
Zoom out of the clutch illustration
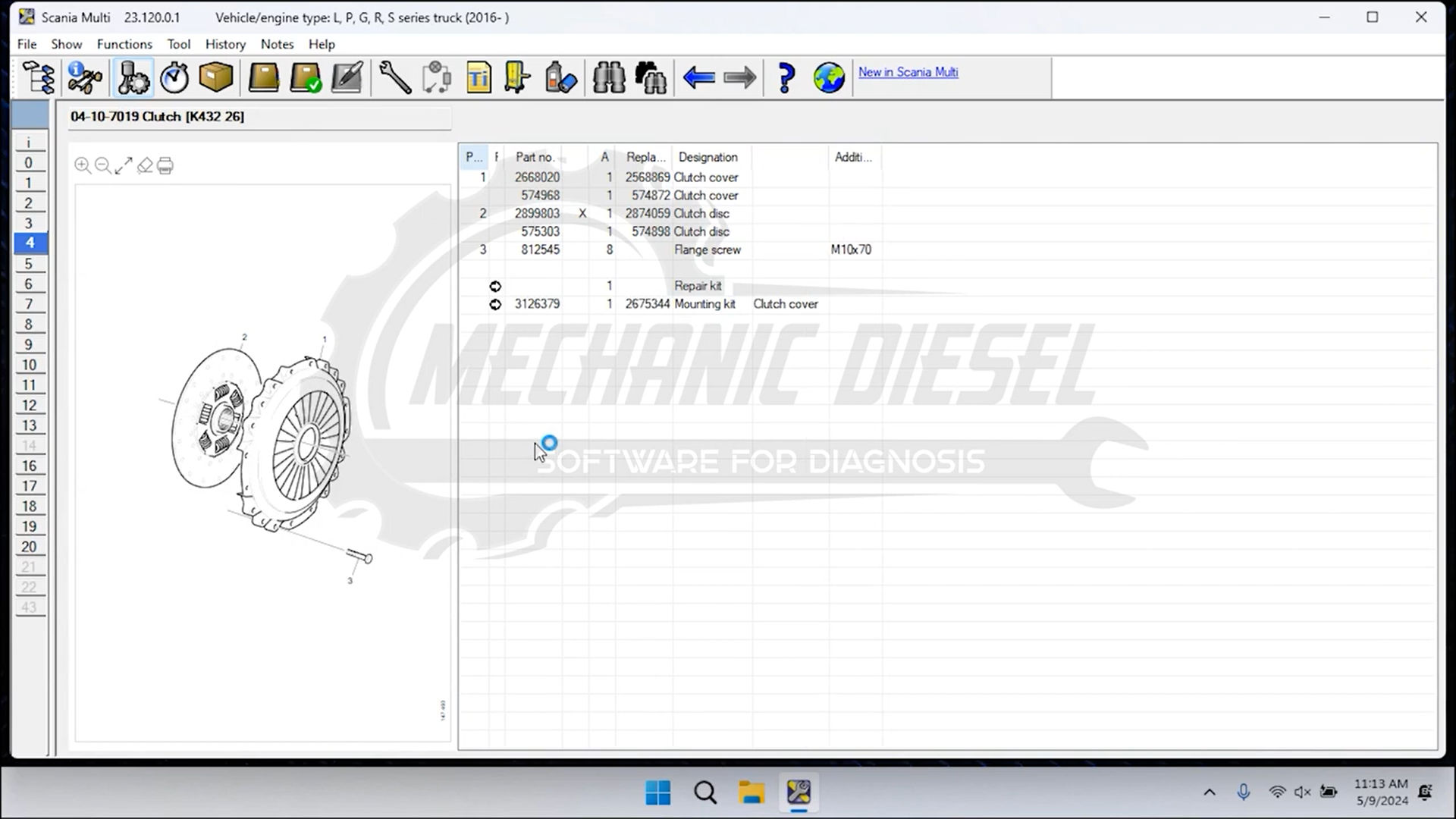(x=103, y=165)
